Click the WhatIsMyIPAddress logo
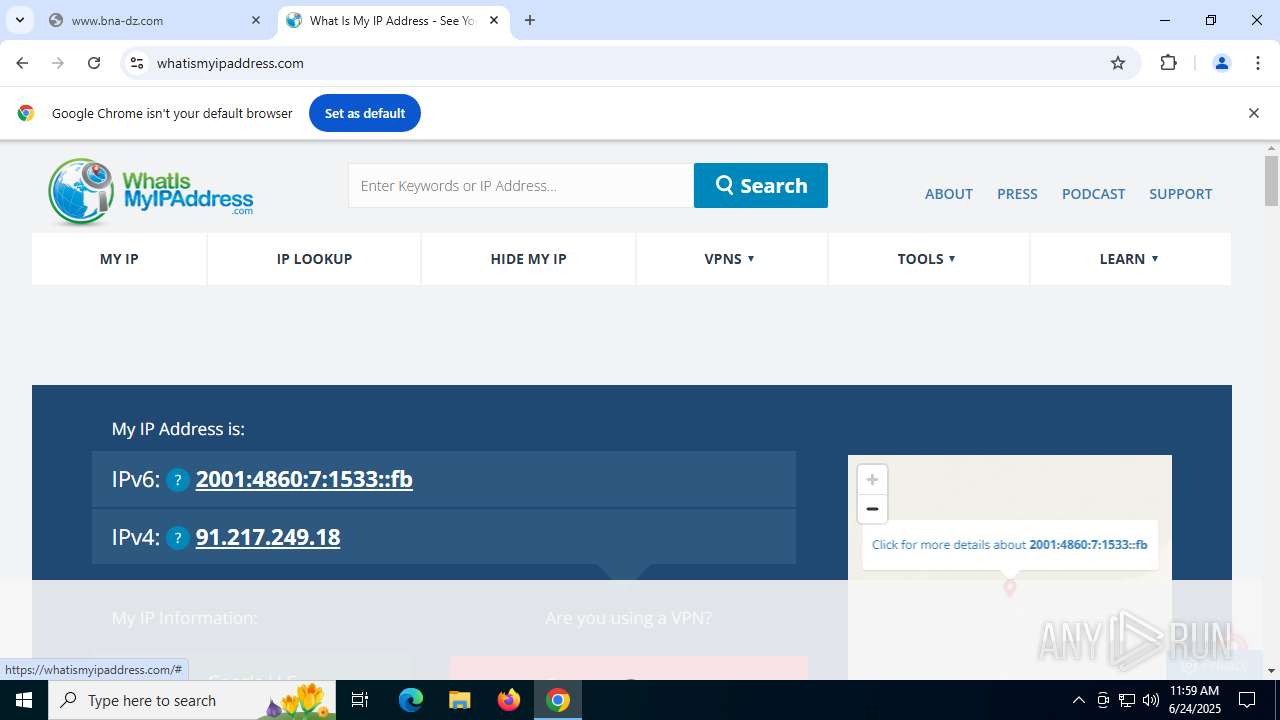 [150, 190]
